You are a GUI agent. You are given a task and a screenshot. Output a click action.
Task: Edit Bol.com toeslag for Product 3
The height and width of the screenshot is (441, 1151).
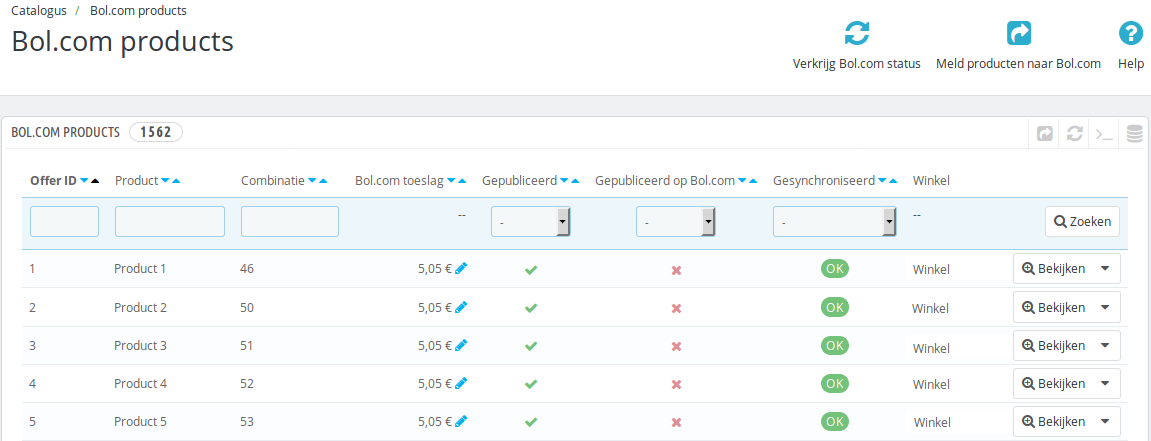(x=461, y=345)
